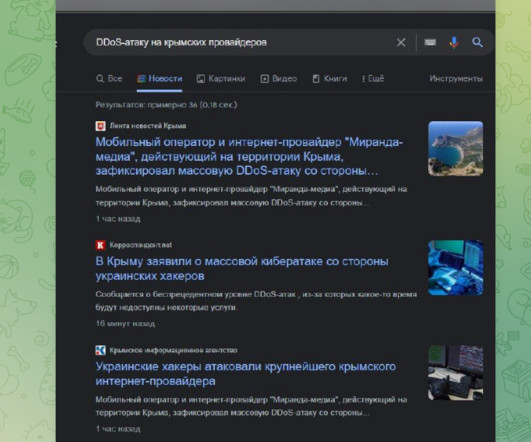Open Инструменты search tools
This screenshot has height=442, width=531.
[x=456, y=79]
